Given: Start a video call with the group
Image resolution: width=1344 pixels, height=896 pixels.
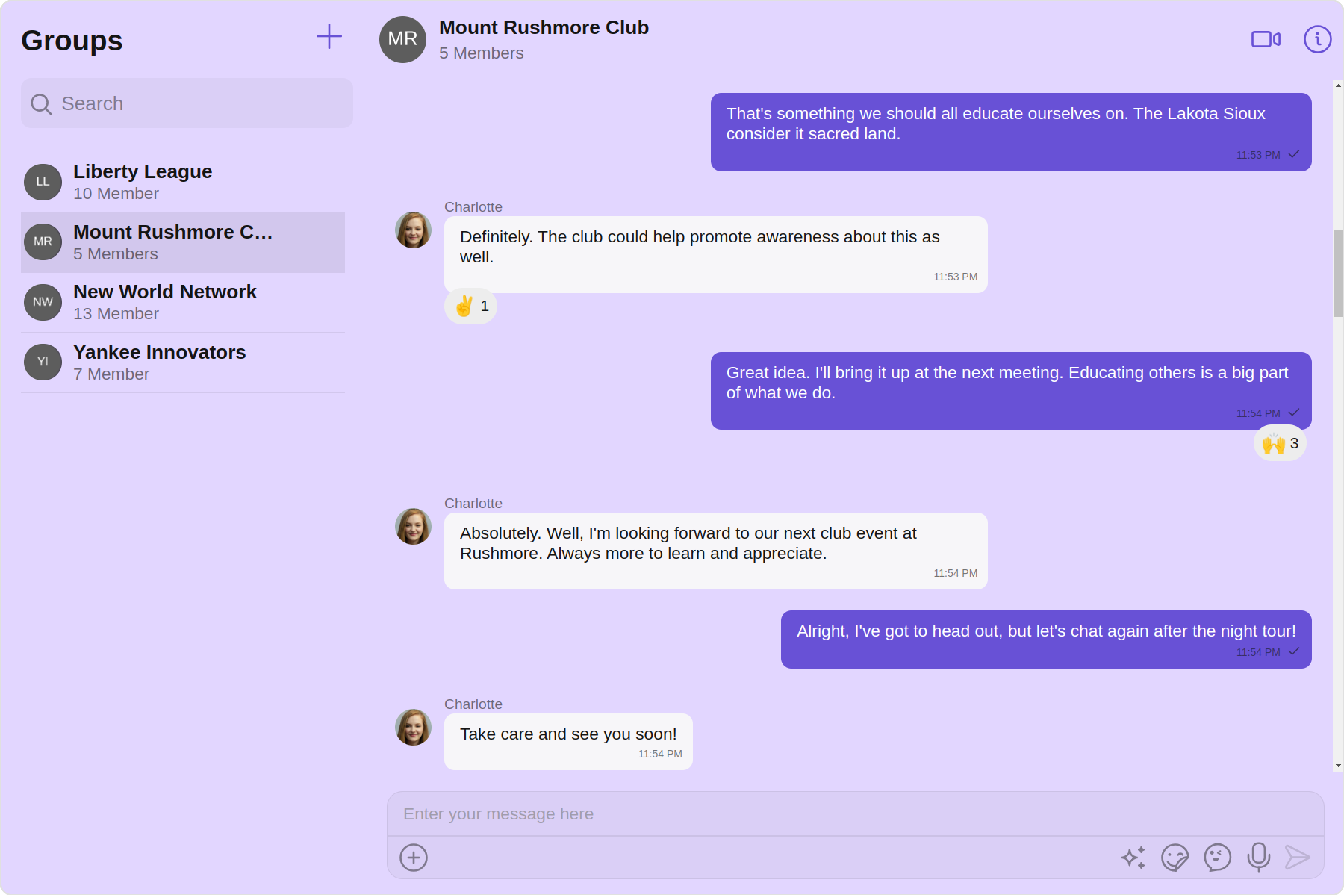Looking at the screenshot, I should coord(1265,40).
